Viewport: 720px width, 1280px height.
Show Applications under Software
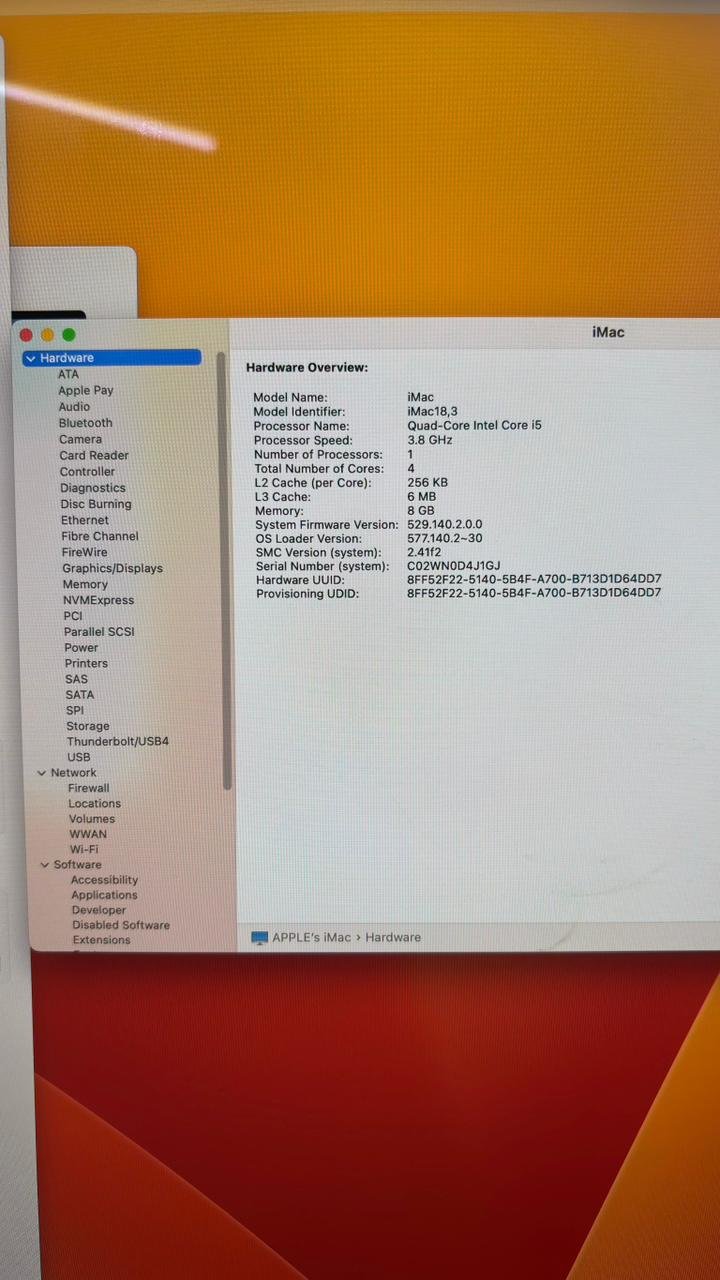tap(104, 895)
